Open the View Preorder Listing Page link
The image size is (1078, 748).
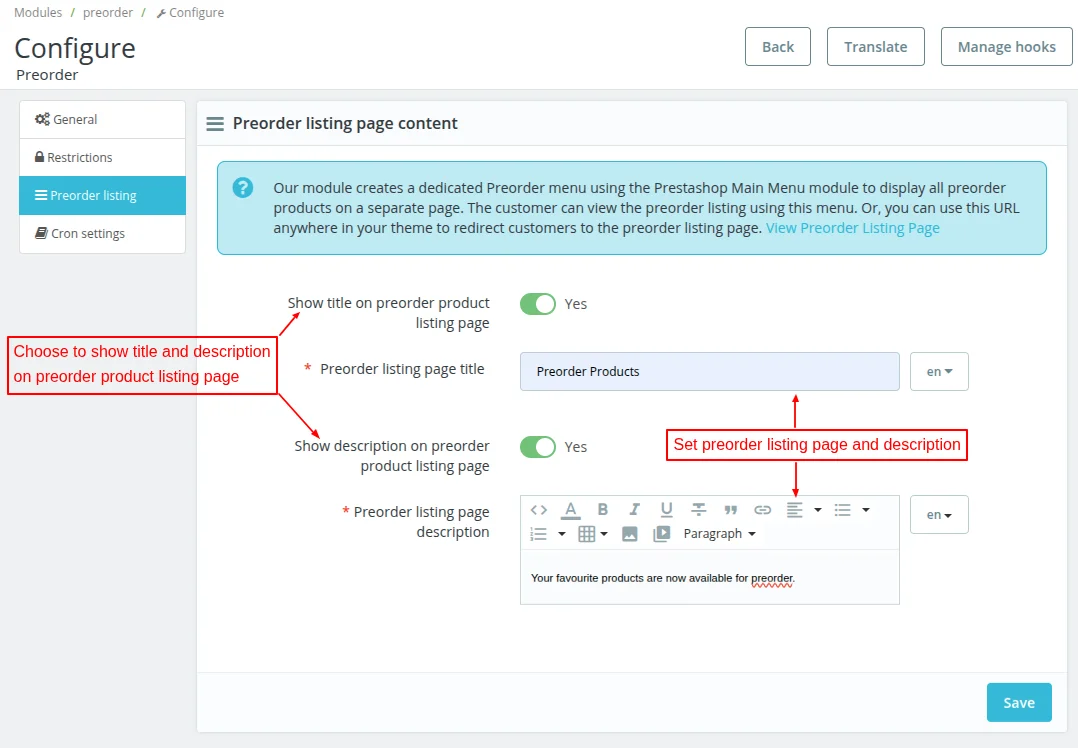(x=853, y=228)
